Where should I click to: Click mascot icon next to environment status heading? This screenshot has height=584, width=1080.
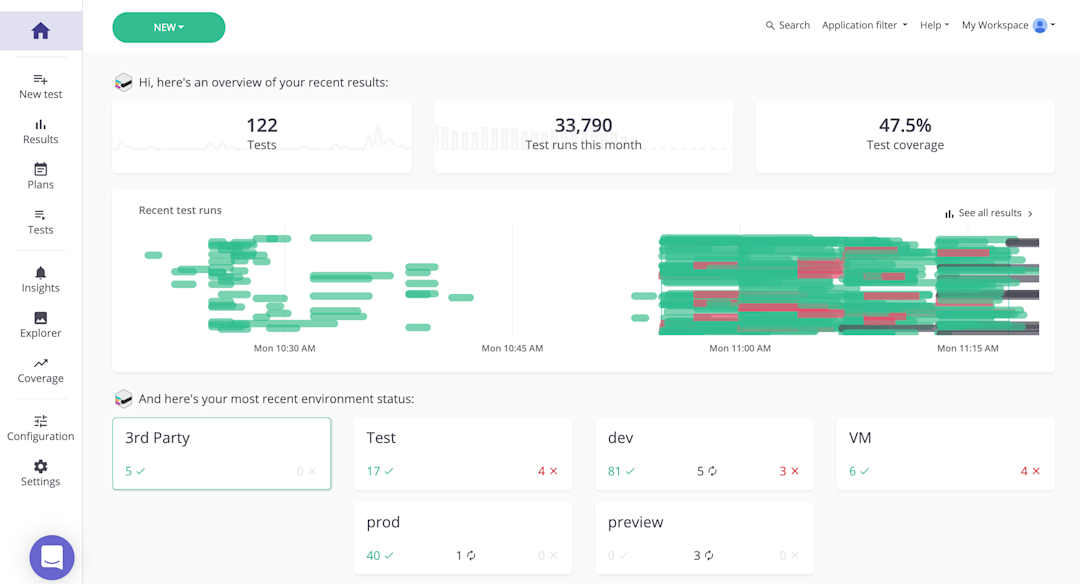click(123, 399)
